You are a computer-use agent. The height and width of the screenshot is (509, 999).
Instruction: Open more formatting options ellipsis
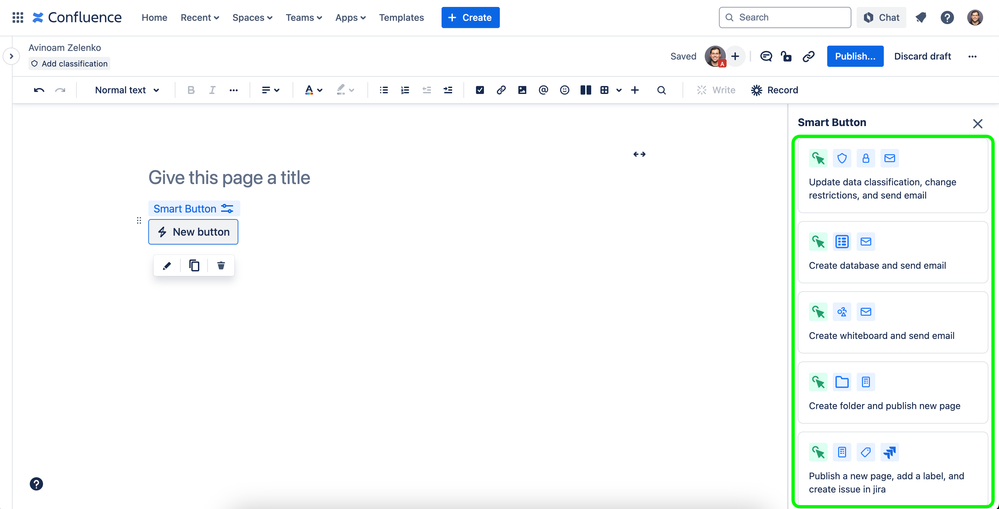click(x=234, y=90)
